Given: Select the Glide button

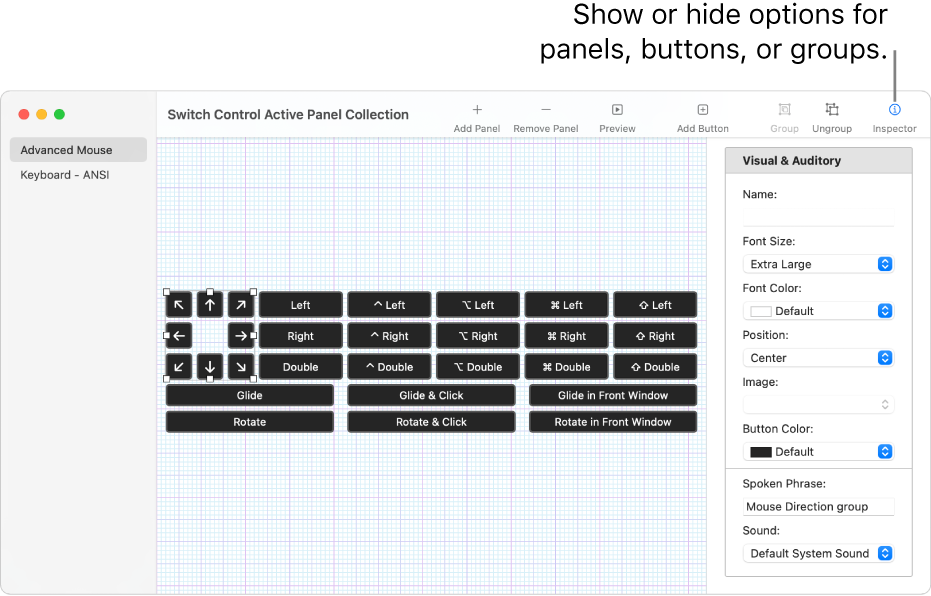Looking at the screenshot, I should [249, 395].
